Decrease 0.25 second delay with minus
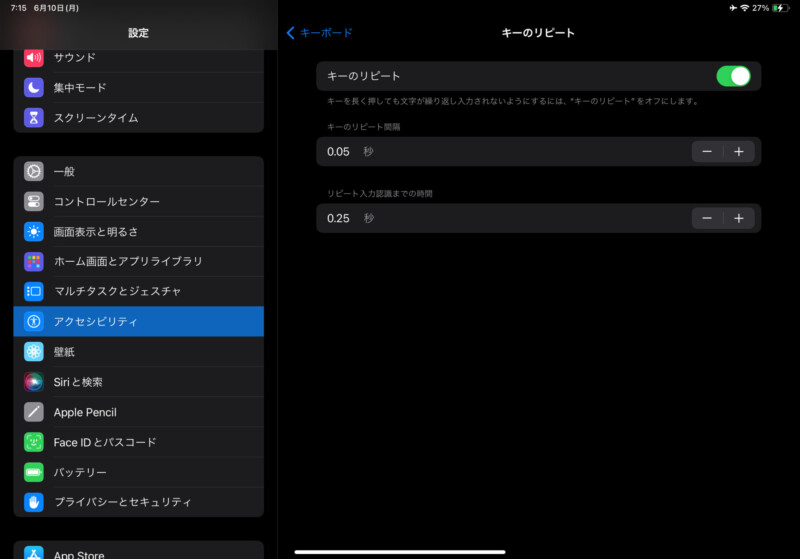 (x=707, y=219)
